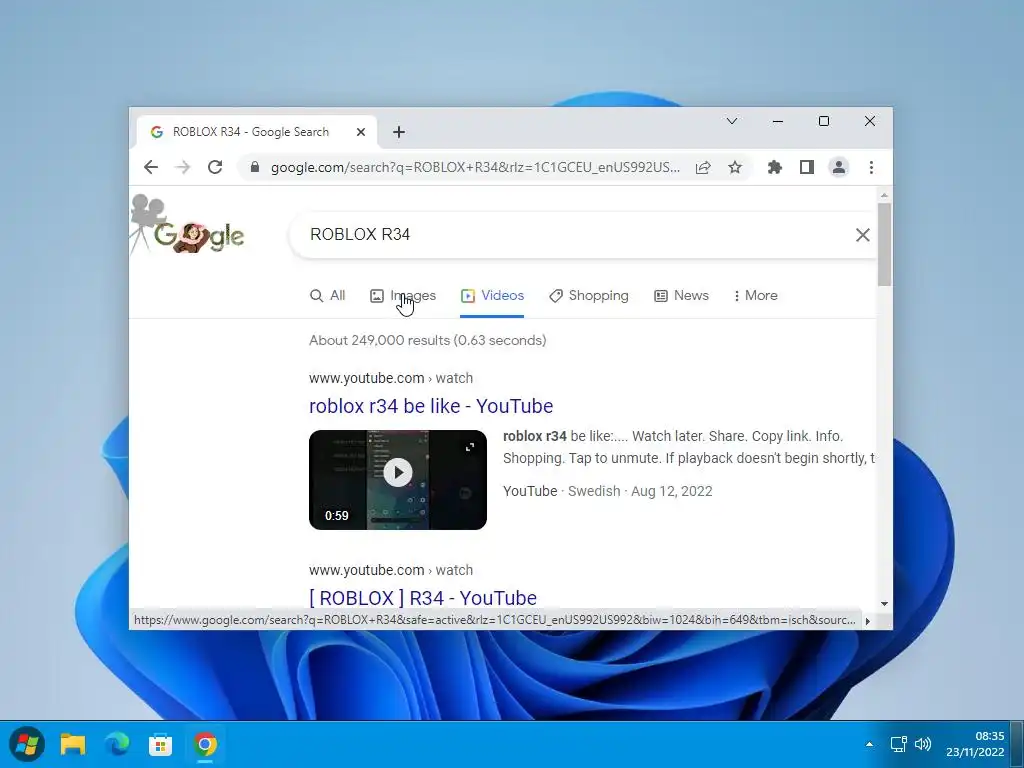Maximize the Chrome window
The width and height of the screenshot is (1024, 768).
tap(824, 121)
